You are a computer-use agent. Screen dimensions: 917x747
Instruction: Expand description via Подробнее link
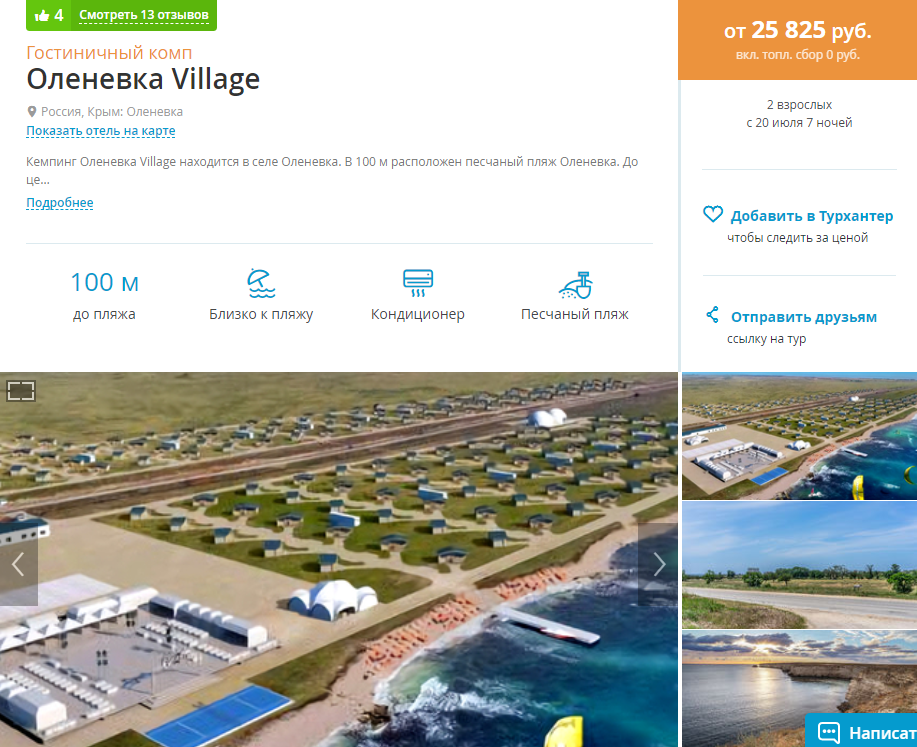tap(60, 203)
